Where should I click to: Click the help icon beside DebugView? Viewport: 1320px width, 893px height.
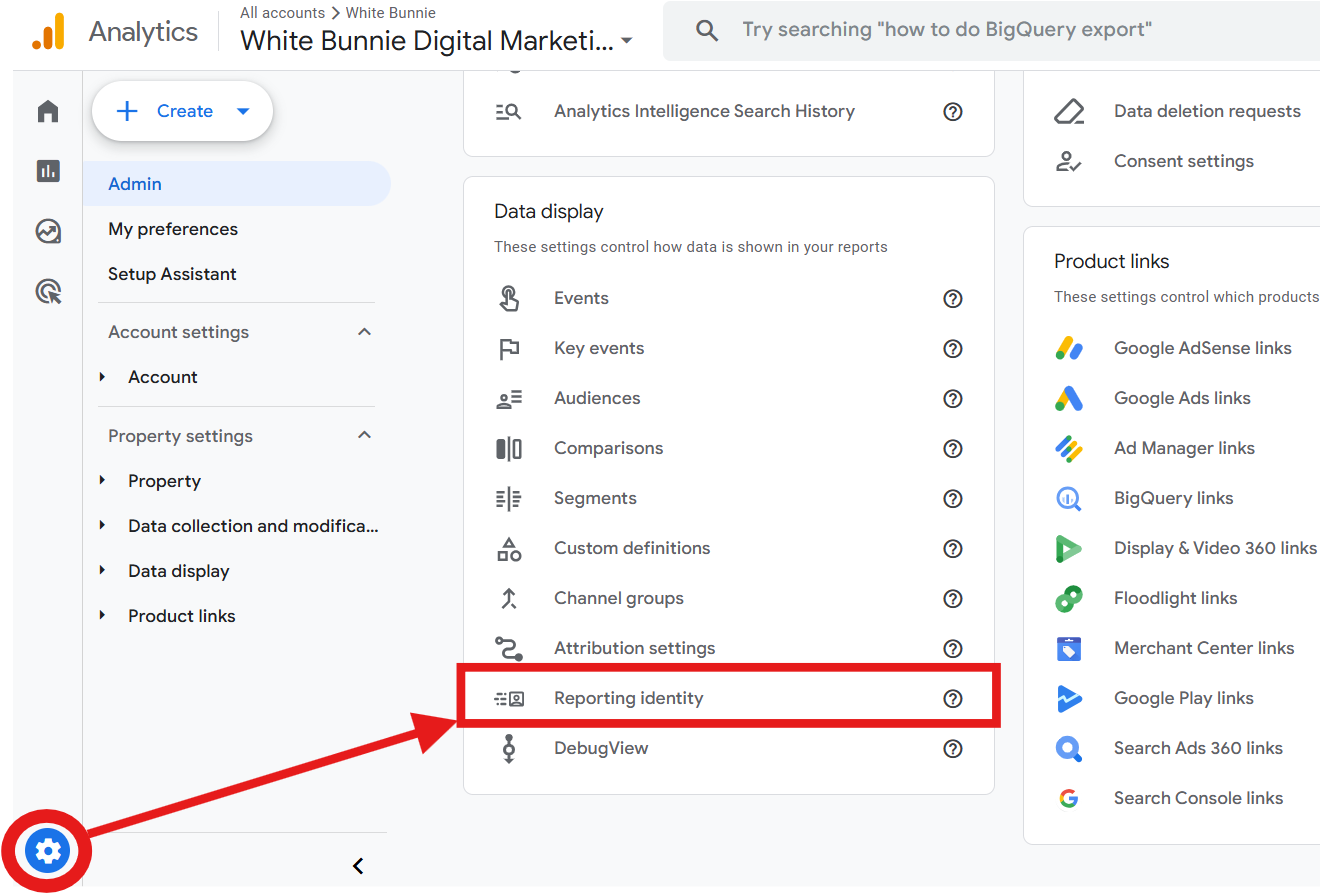tap(953, 748)
